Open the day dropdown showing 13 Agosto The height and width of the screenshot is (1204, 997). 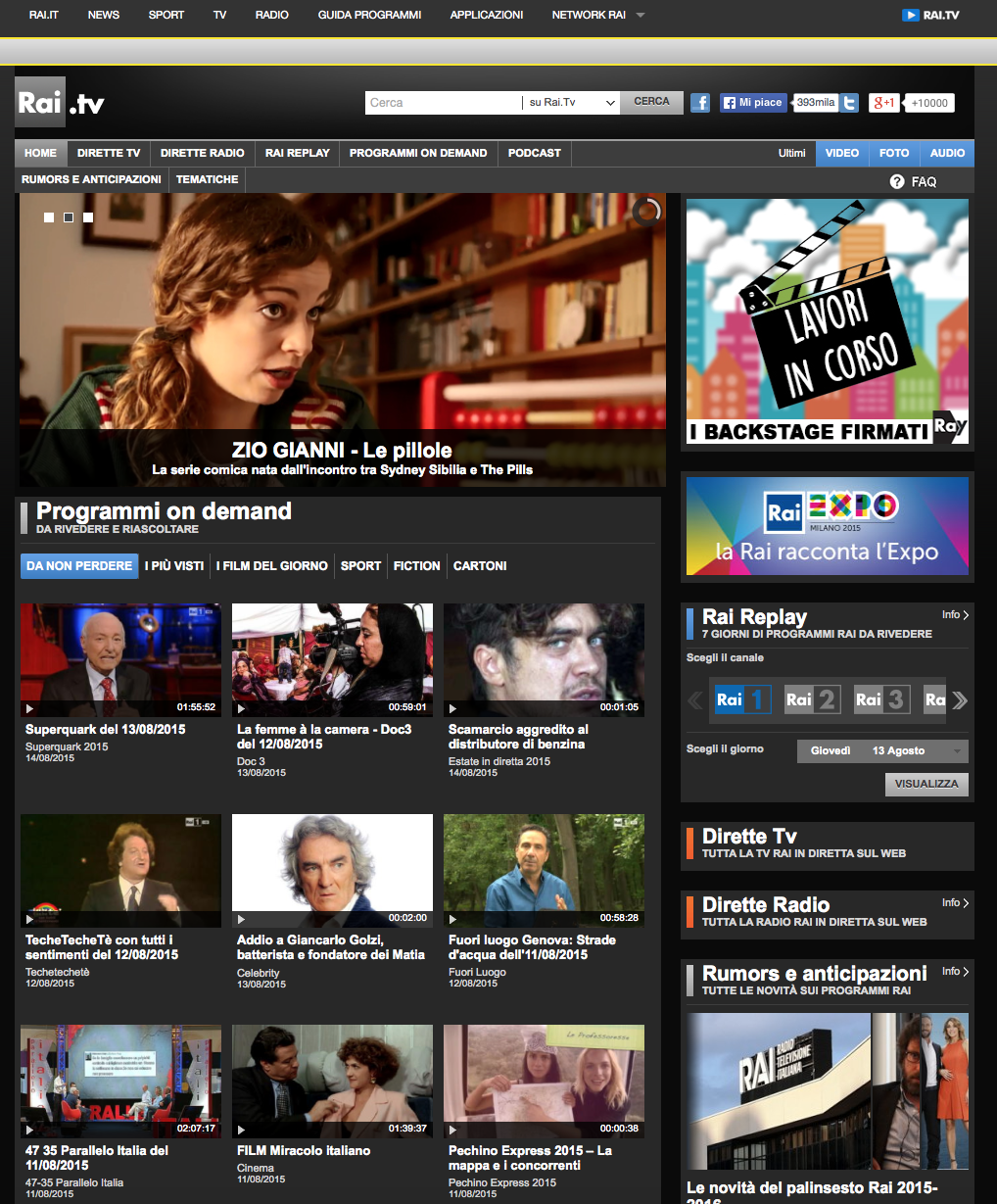point(881,751)
